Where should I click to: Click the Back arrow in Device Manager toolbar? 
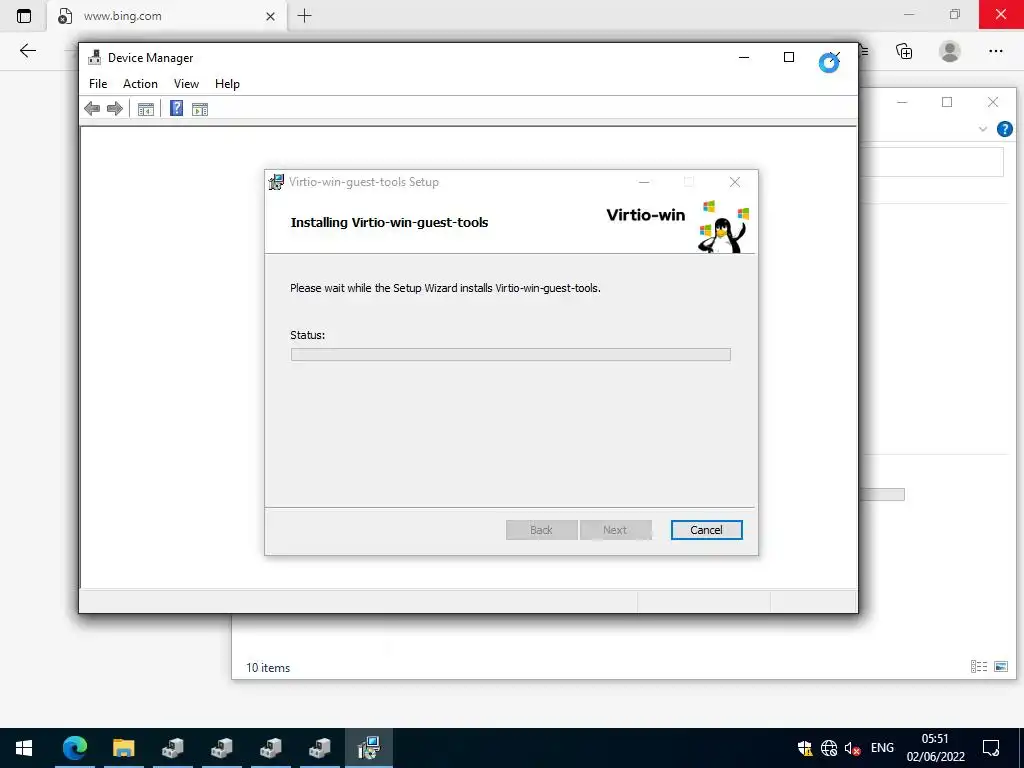[x=92, y=109]
